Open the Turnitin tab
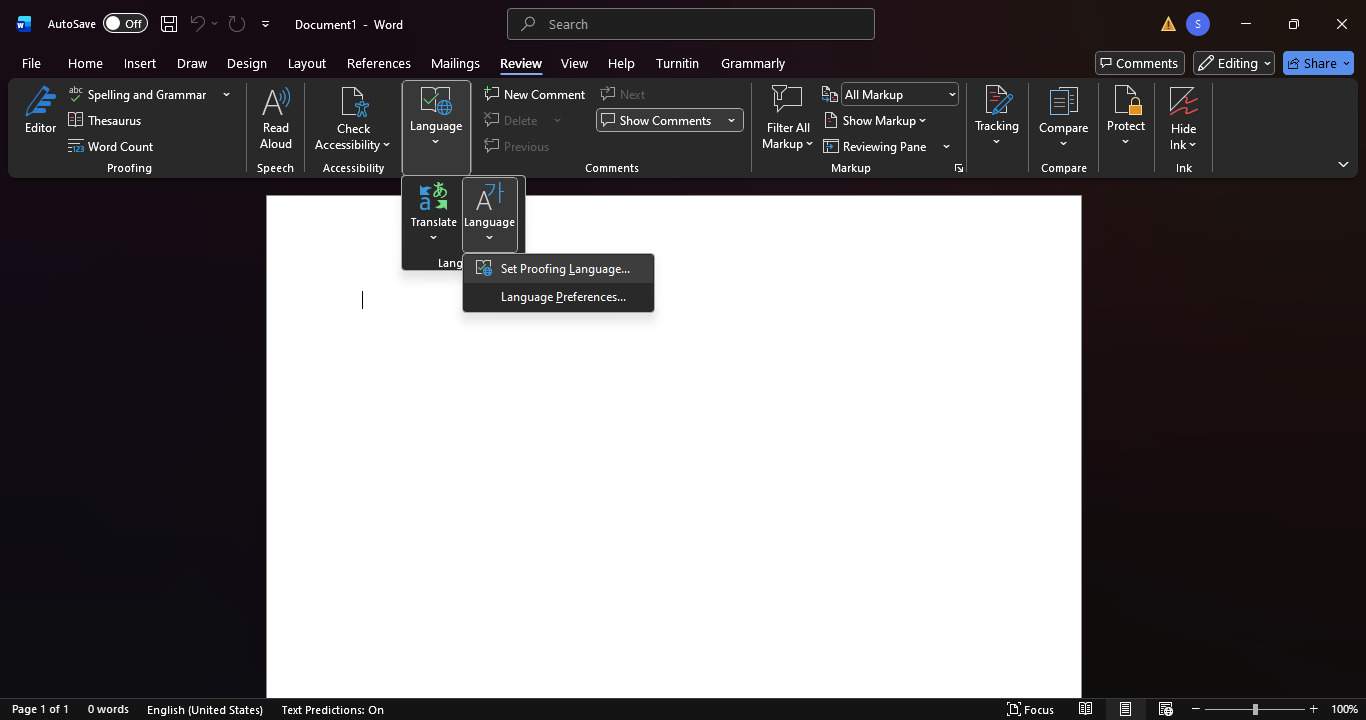1366x720 pixels. pyautogui.click(x=677, y=63)
